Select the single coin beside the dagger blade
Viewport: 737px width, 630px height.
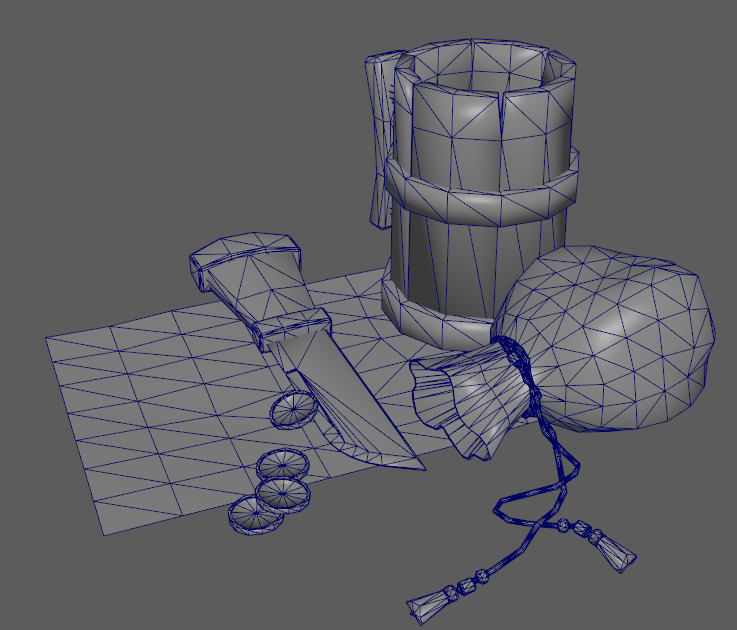click(x=294, y=410)
